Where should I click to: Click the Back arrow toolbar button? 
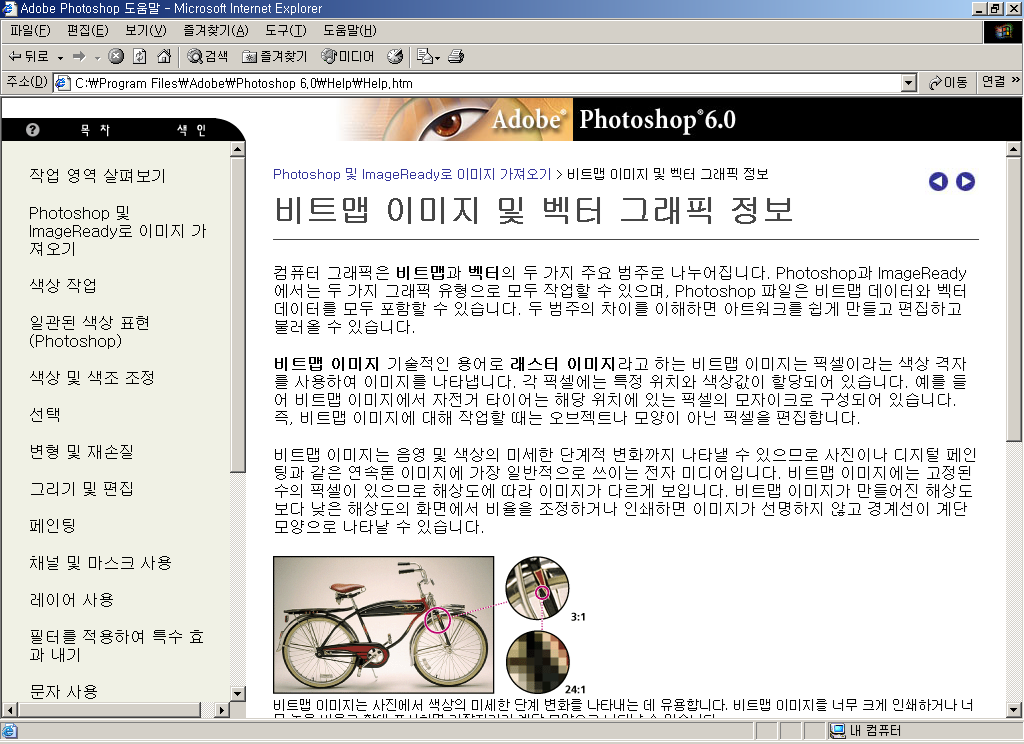[x=27, y=57]
